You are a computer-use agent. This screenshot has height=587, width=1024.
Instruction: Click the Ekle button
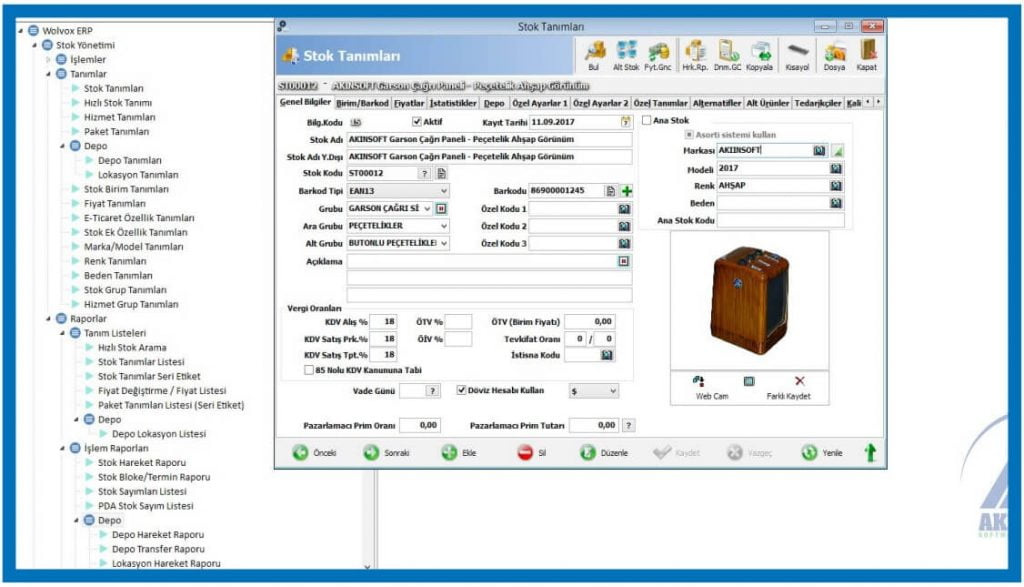pyautogui.click(x=459, y=452)
